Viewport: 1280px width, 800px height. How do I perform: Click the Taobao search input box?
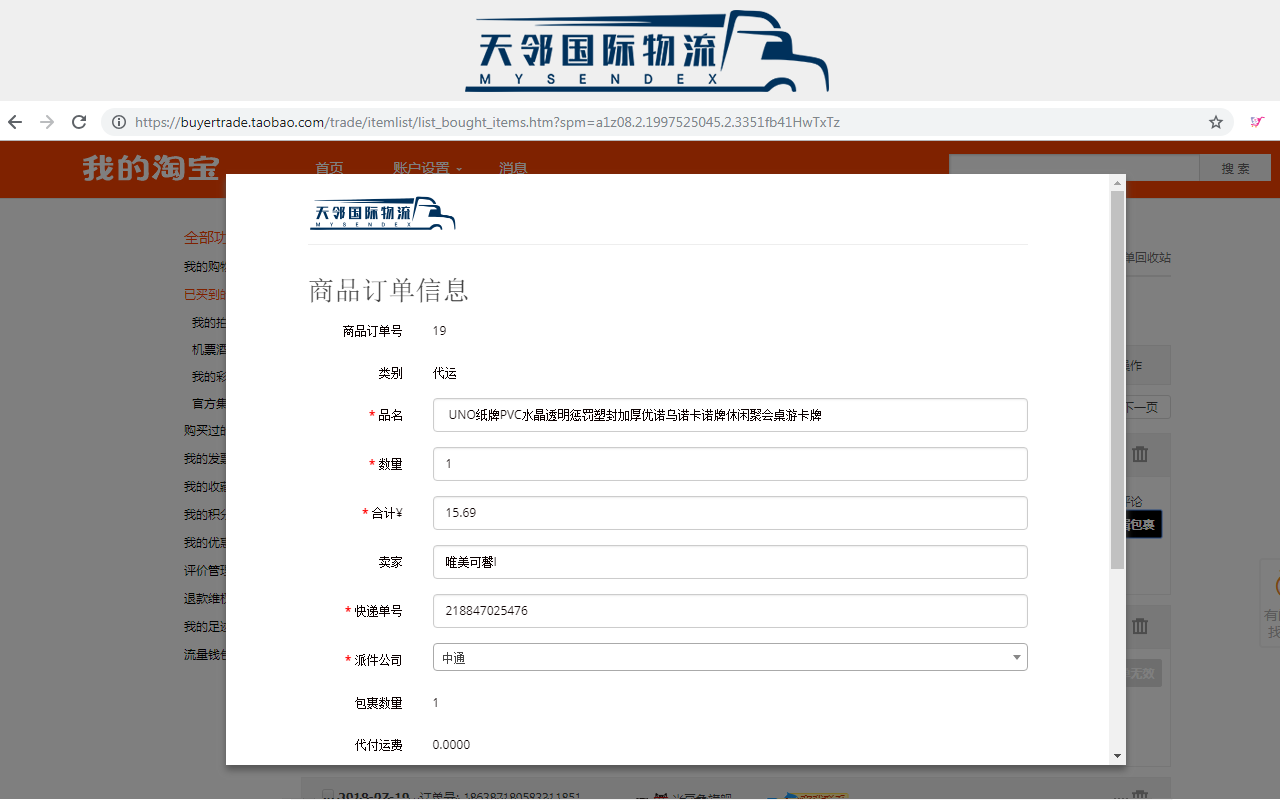(1074, 168)
